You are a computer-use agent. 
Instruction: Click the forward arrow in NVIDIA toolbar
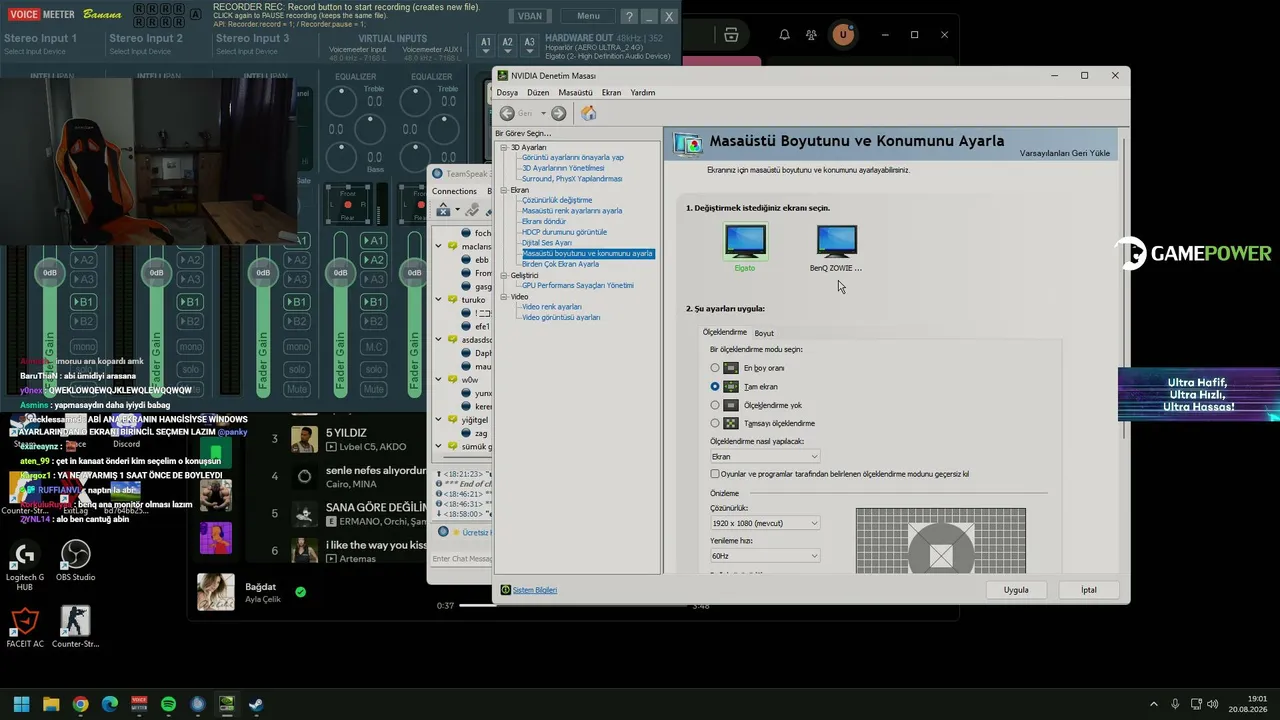(x=559, y=113)
